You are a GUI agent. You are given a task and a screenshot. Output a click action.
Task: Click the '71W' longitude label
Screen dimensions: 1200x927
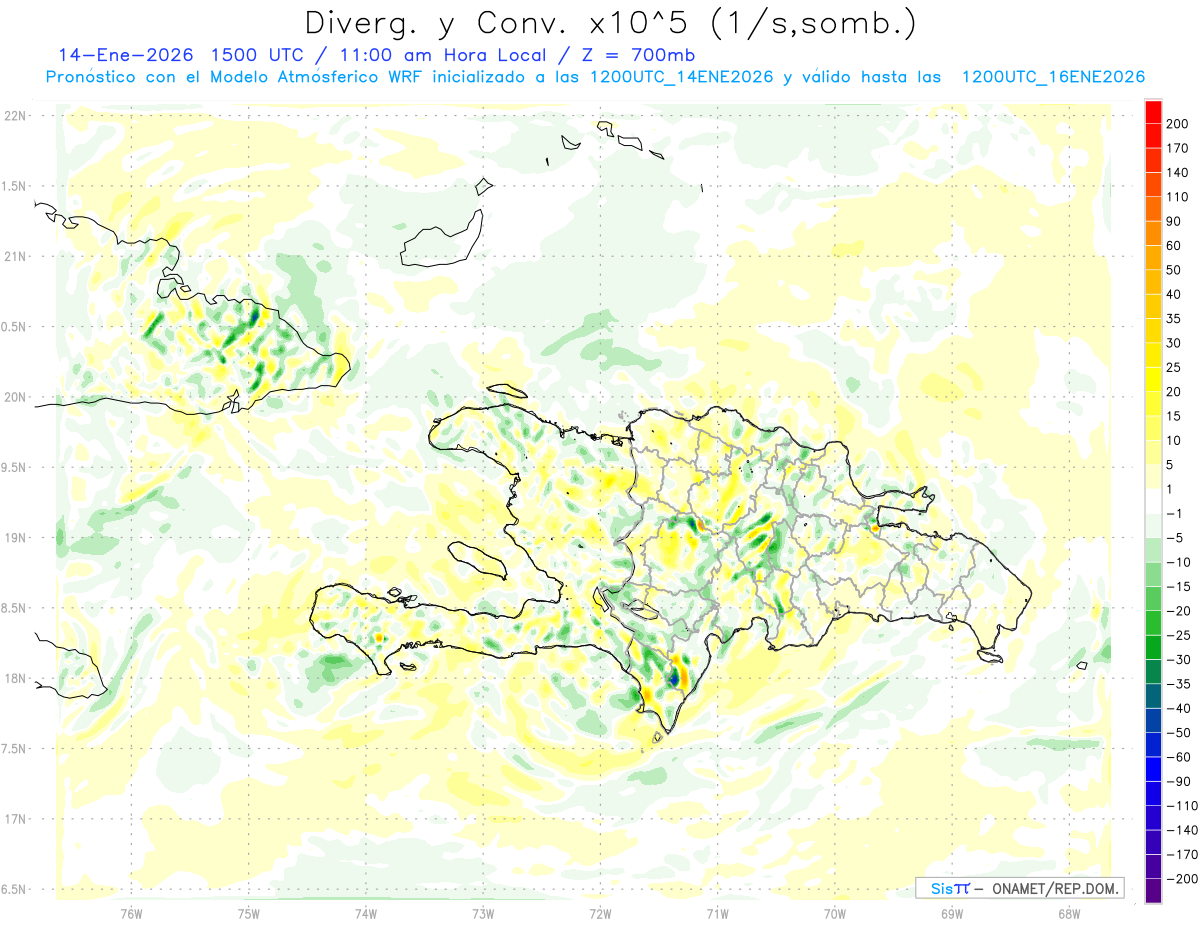pyautogui.click(x=717, y=913)
